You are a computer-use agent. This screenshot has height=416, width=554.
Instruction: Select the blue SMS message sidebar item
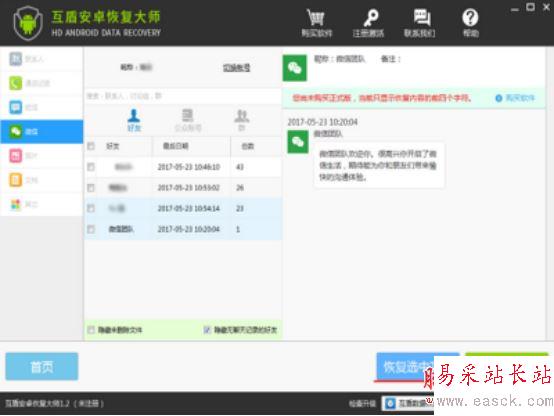pyautogui.click(x=42, y=107)
